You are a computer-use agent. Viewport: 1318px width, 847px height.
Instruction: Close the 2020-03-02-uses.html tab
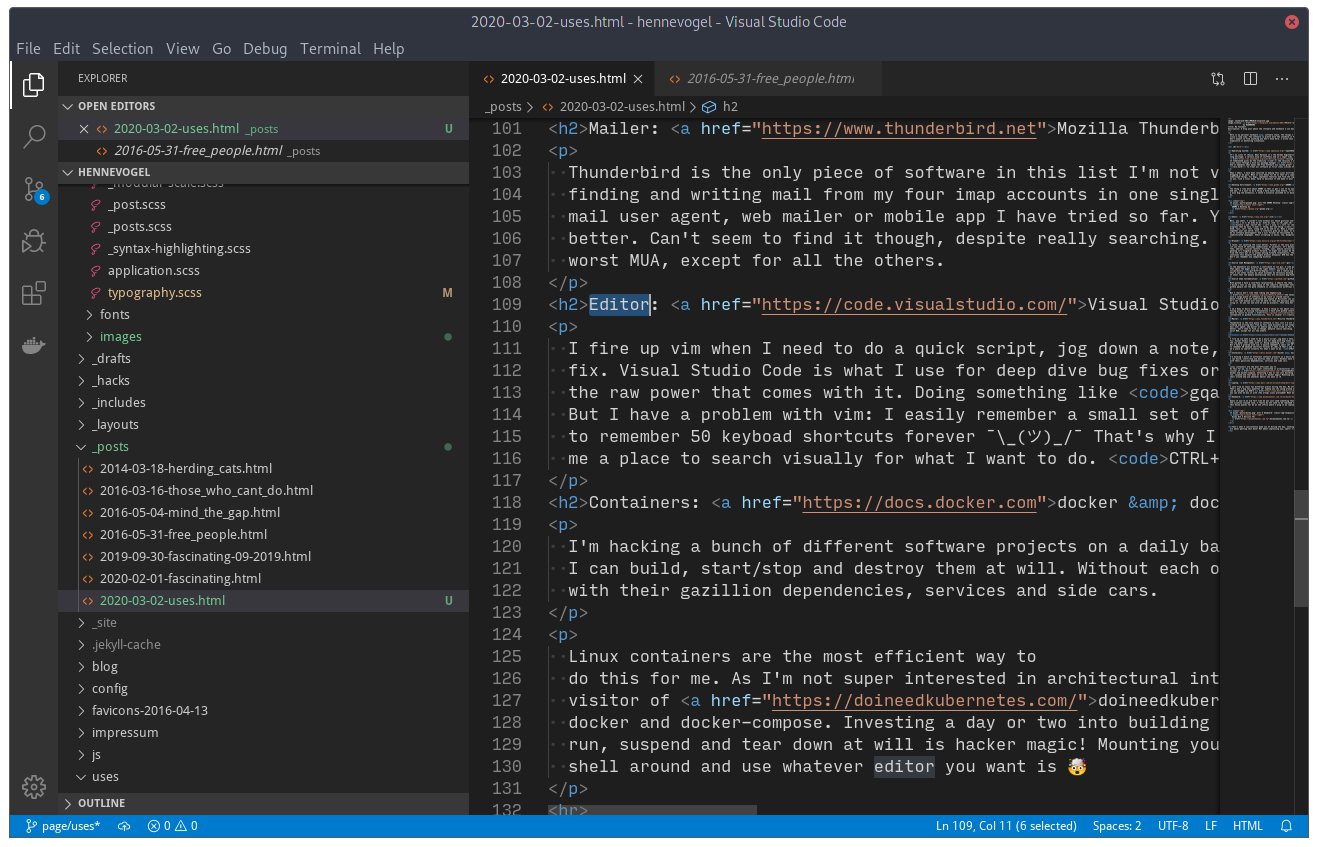638,79
